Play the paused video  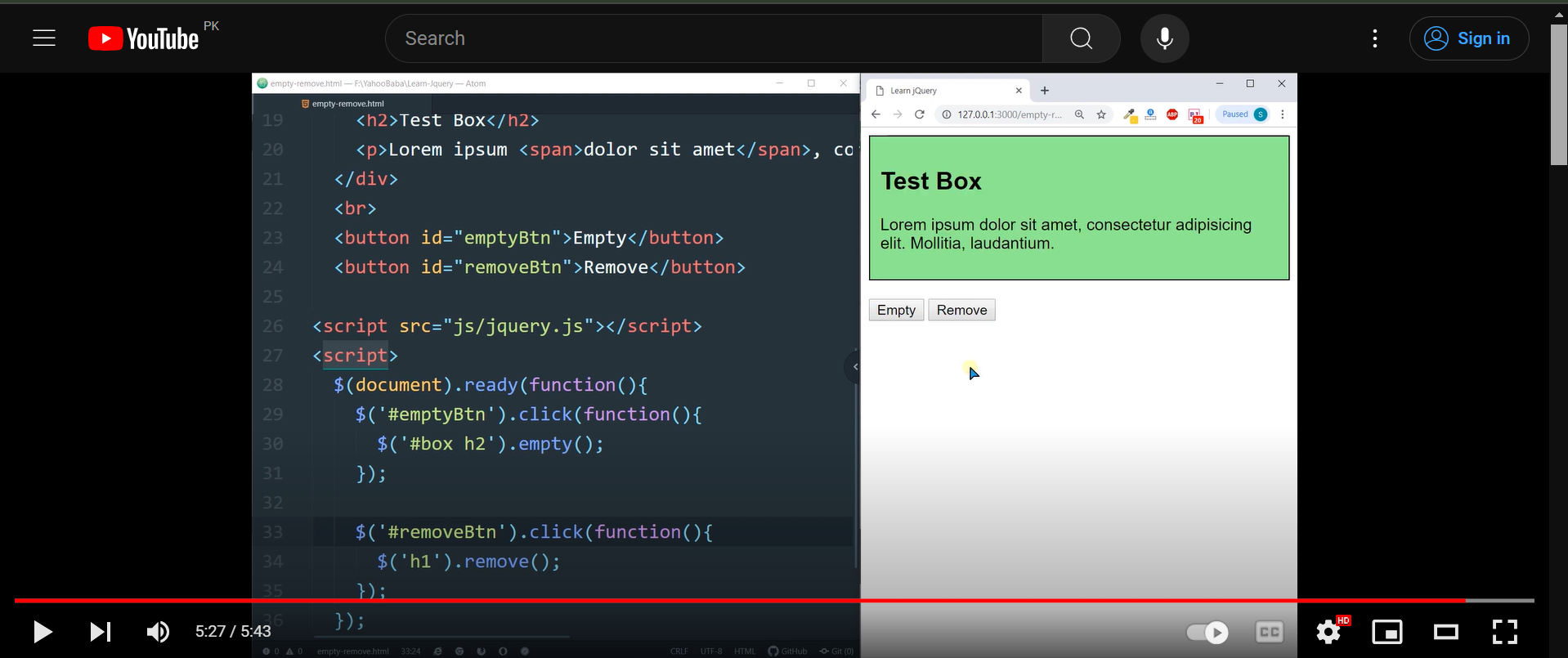(x=43, y=632)
